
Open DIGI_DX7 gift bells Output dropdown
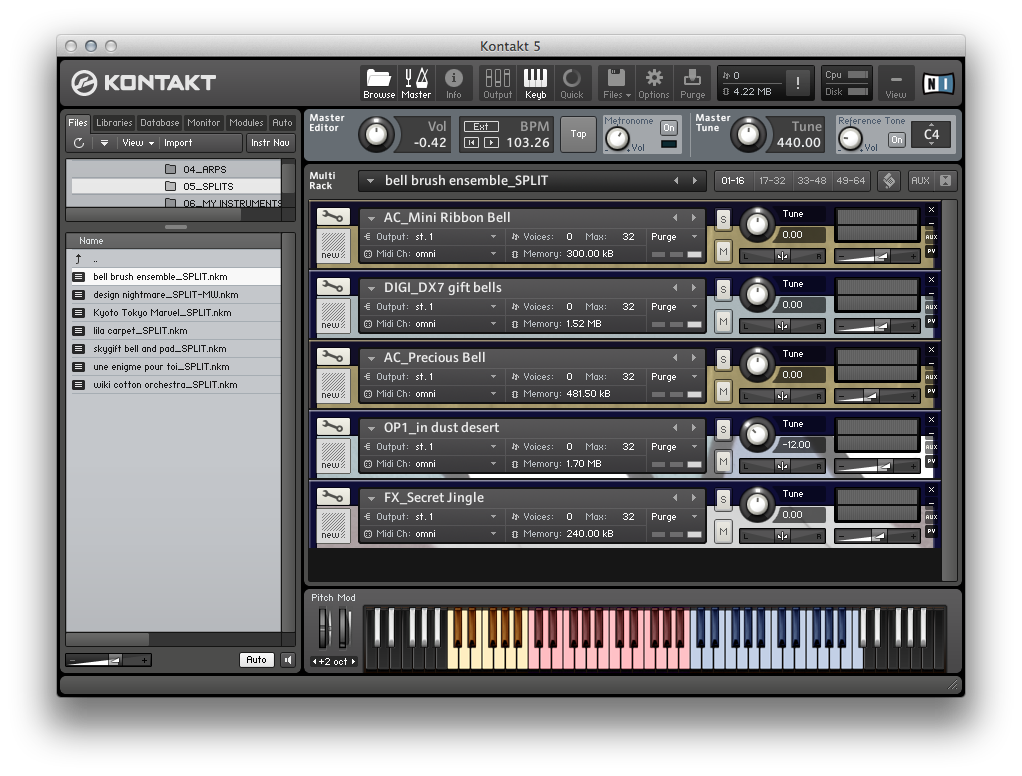coord(493,306)
